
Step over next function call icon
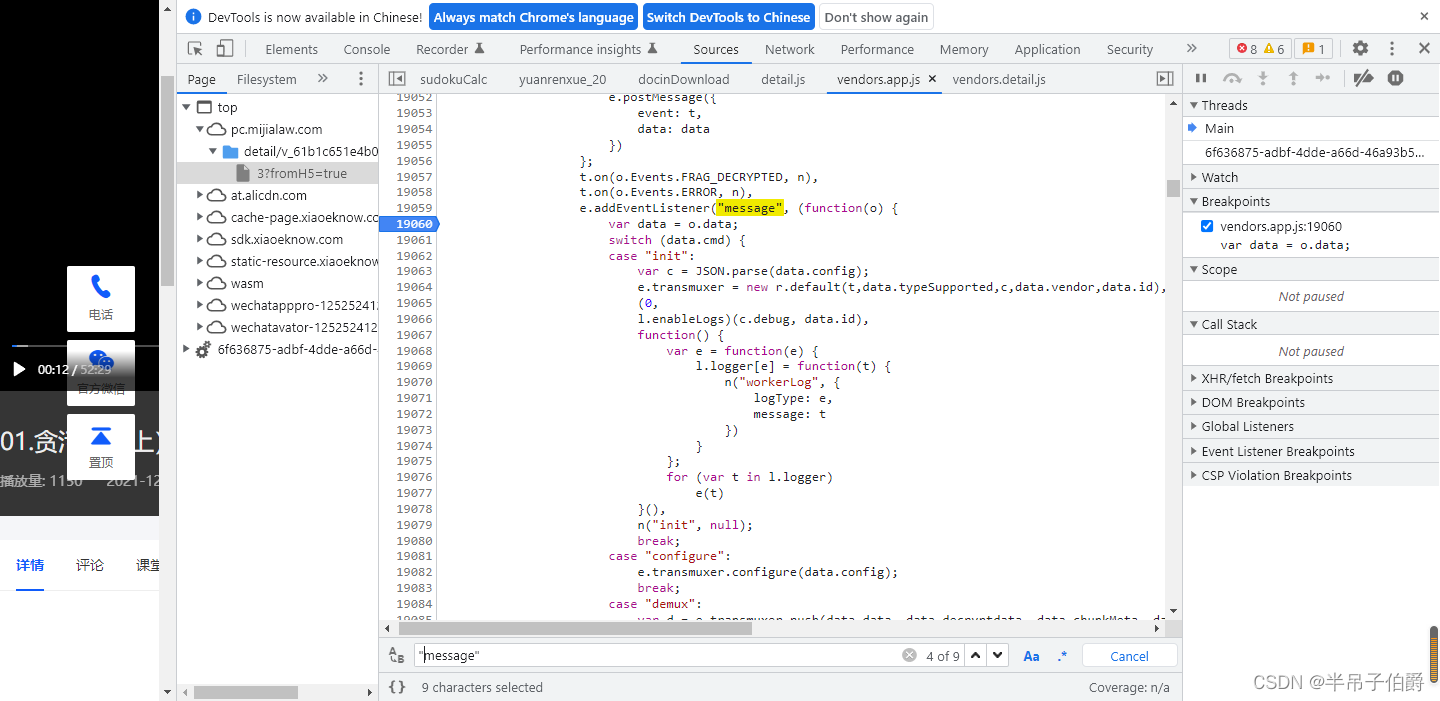(x=1232, y=78)
